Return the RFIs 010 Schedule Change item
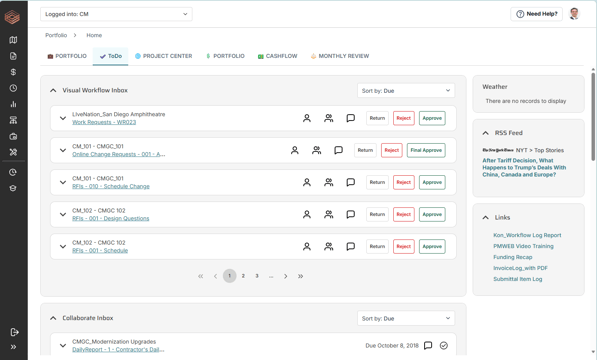The image size is (597, 360). (x=377, y=182)
